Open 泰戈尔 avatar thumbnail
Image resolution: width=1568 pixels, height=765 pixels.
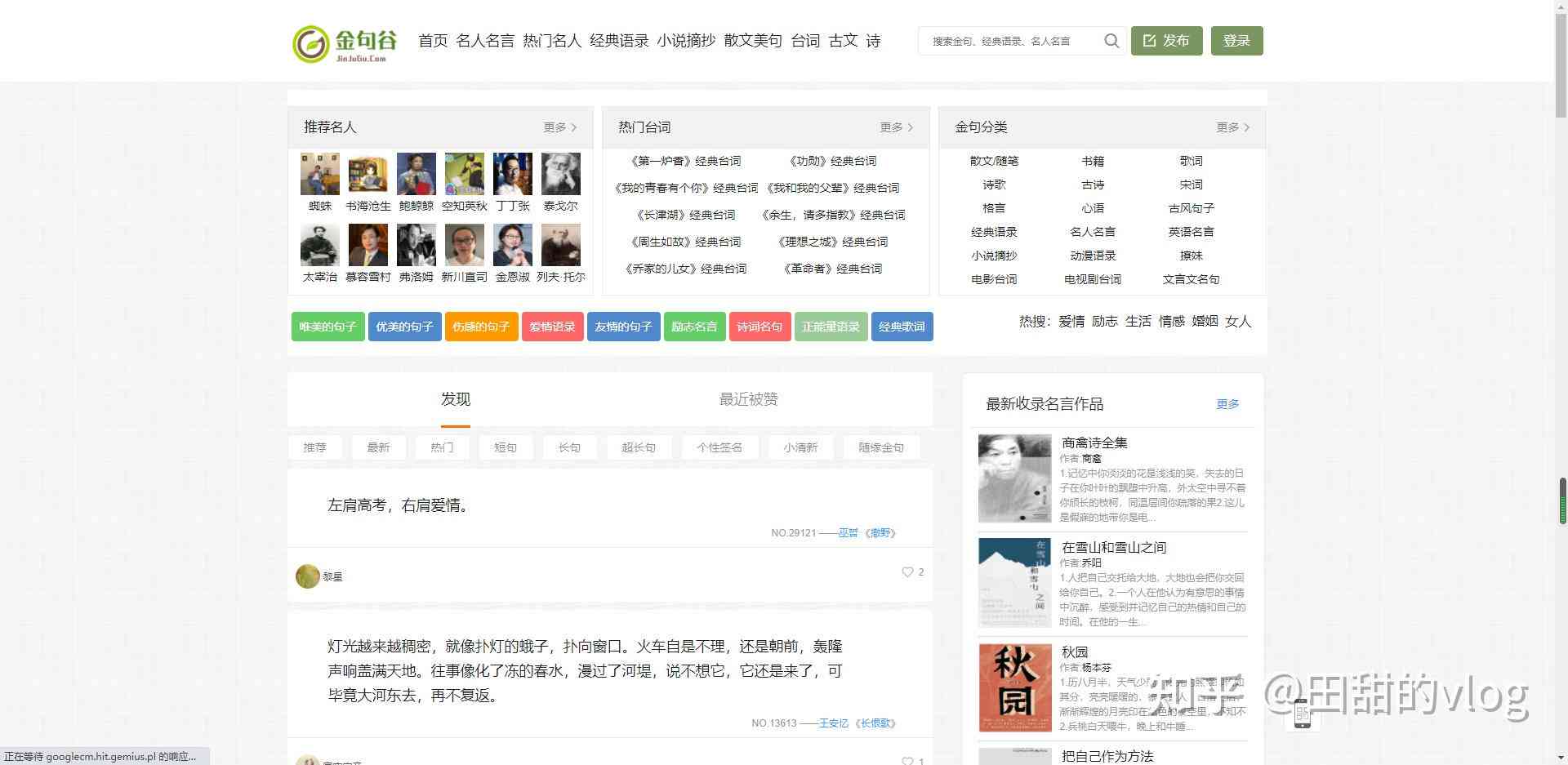point(561,174)
